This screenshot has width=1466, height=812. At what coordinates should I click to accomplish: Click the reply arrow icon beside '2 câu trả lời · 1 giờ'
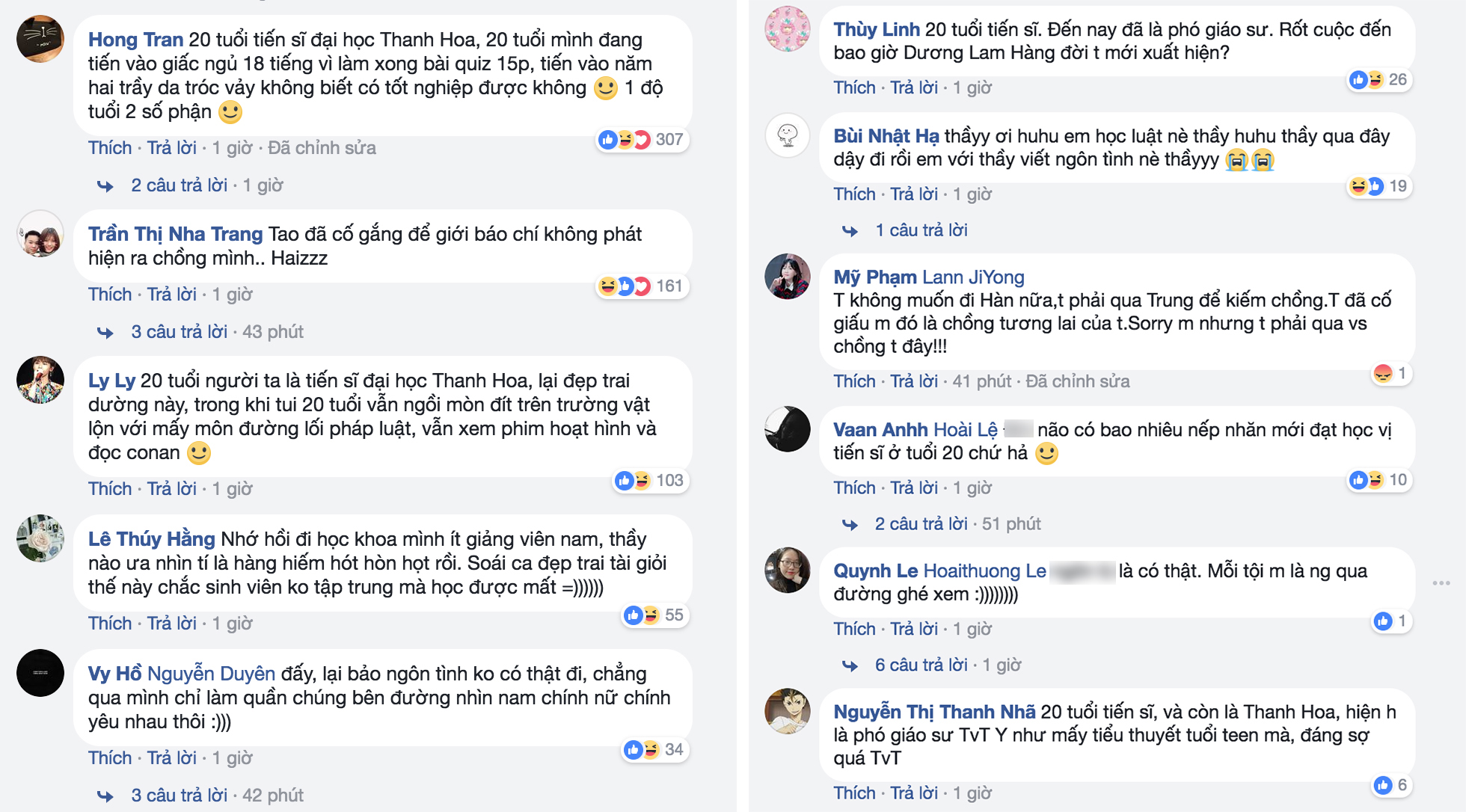[x=105, y=185]
